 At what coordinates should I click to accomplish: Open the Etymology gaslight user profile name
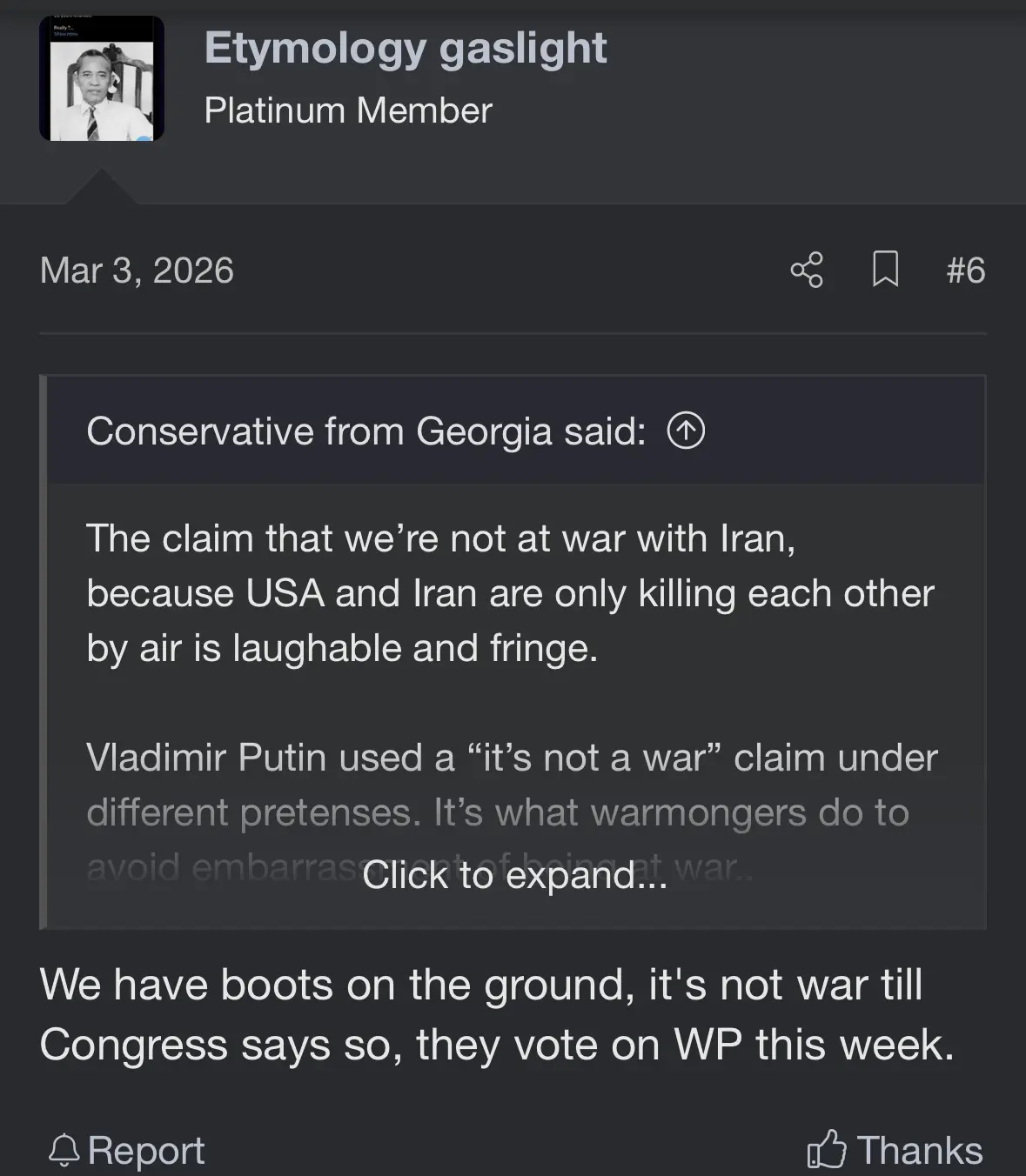(406, 49)
